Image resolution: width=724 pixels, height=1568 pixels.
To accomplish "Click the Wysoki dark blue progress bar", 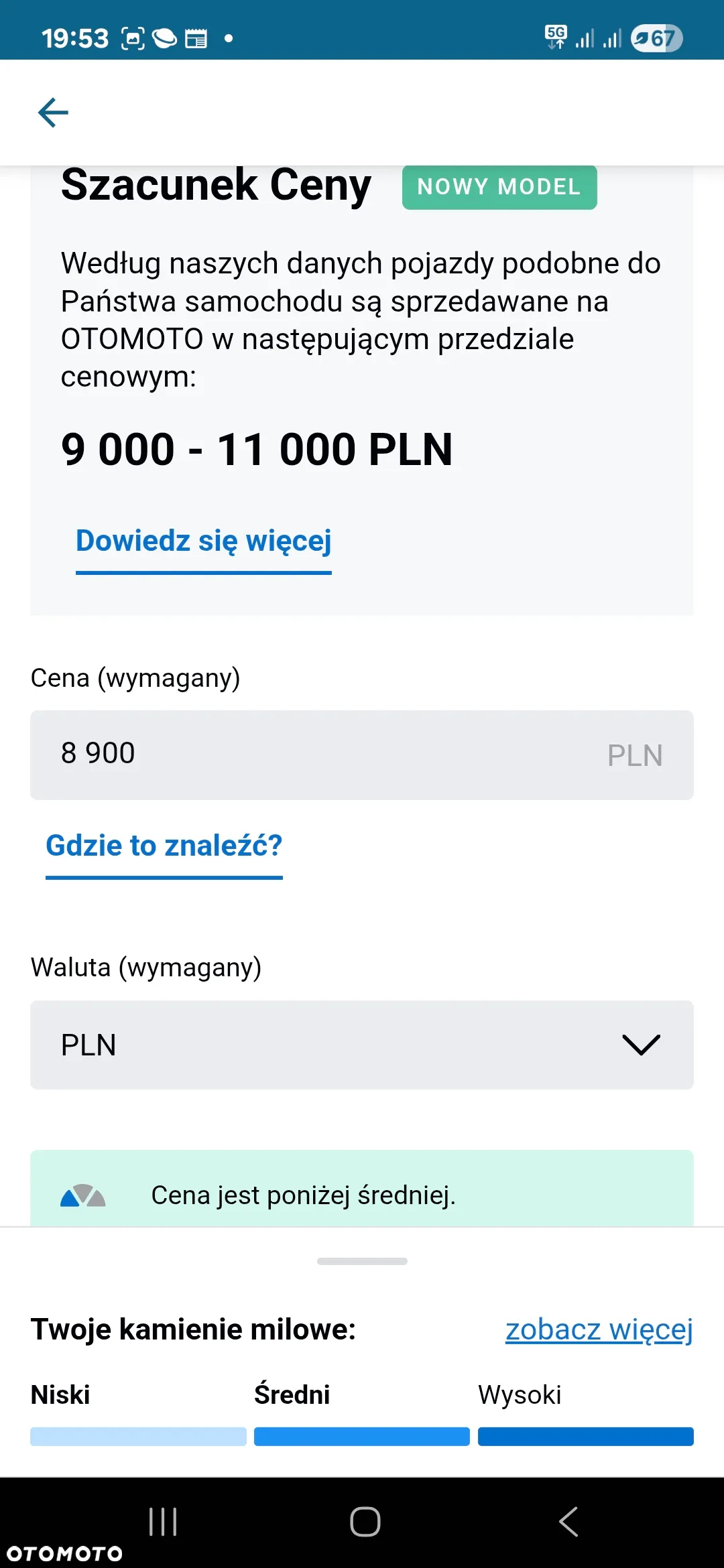I will coord(586,1437).
